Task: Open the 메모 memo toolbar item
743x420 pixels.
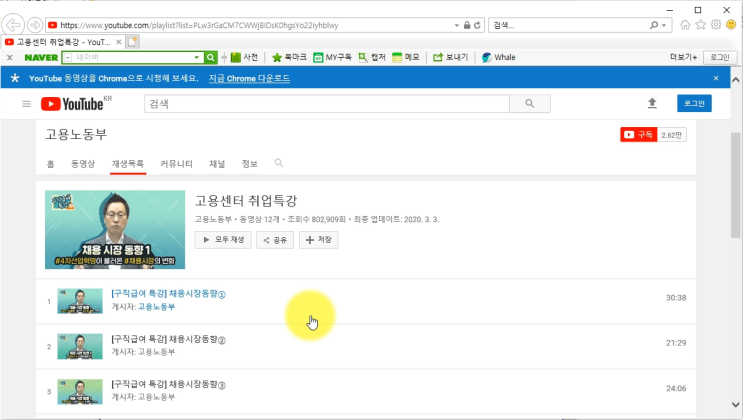Action: pyautogui.click(x=406, y=57)
